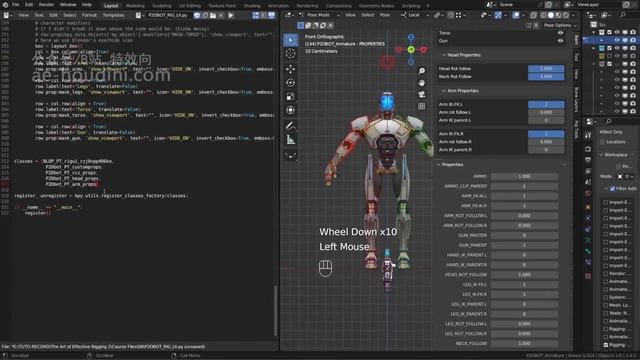This screenshot has width=640, height=360.
Task: Open the shading options dropdown arrow
Action: click(x=573, y=15)
